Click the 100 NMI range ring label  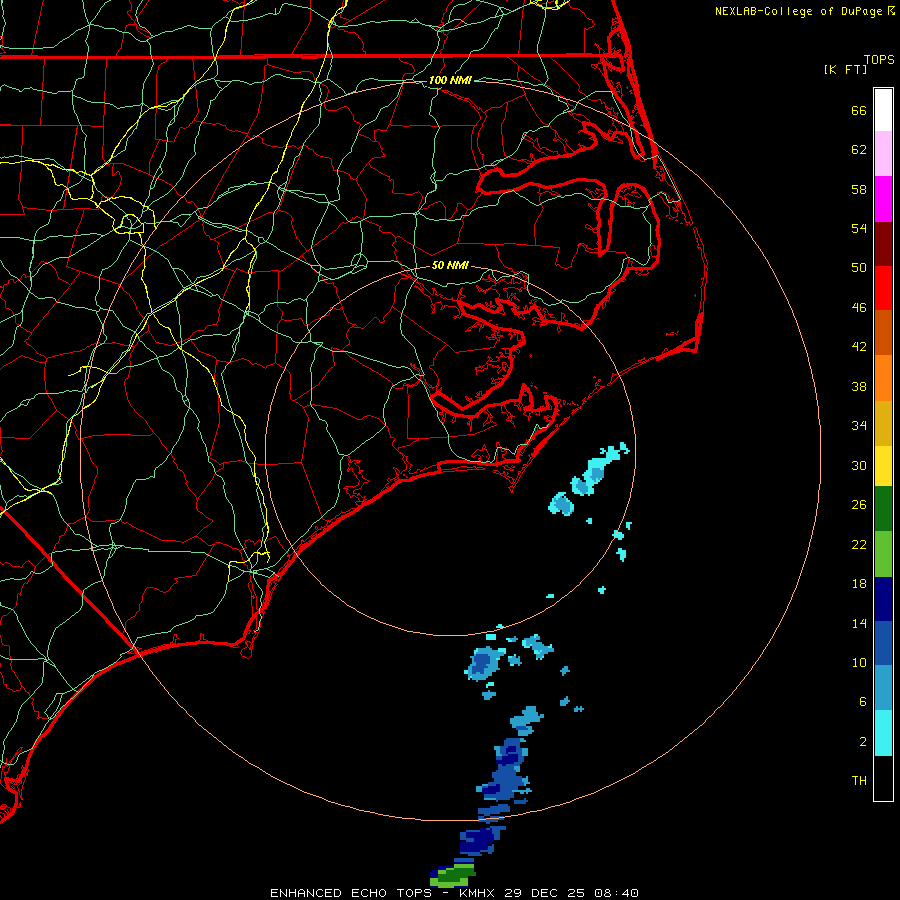click(x=450, y=80)
